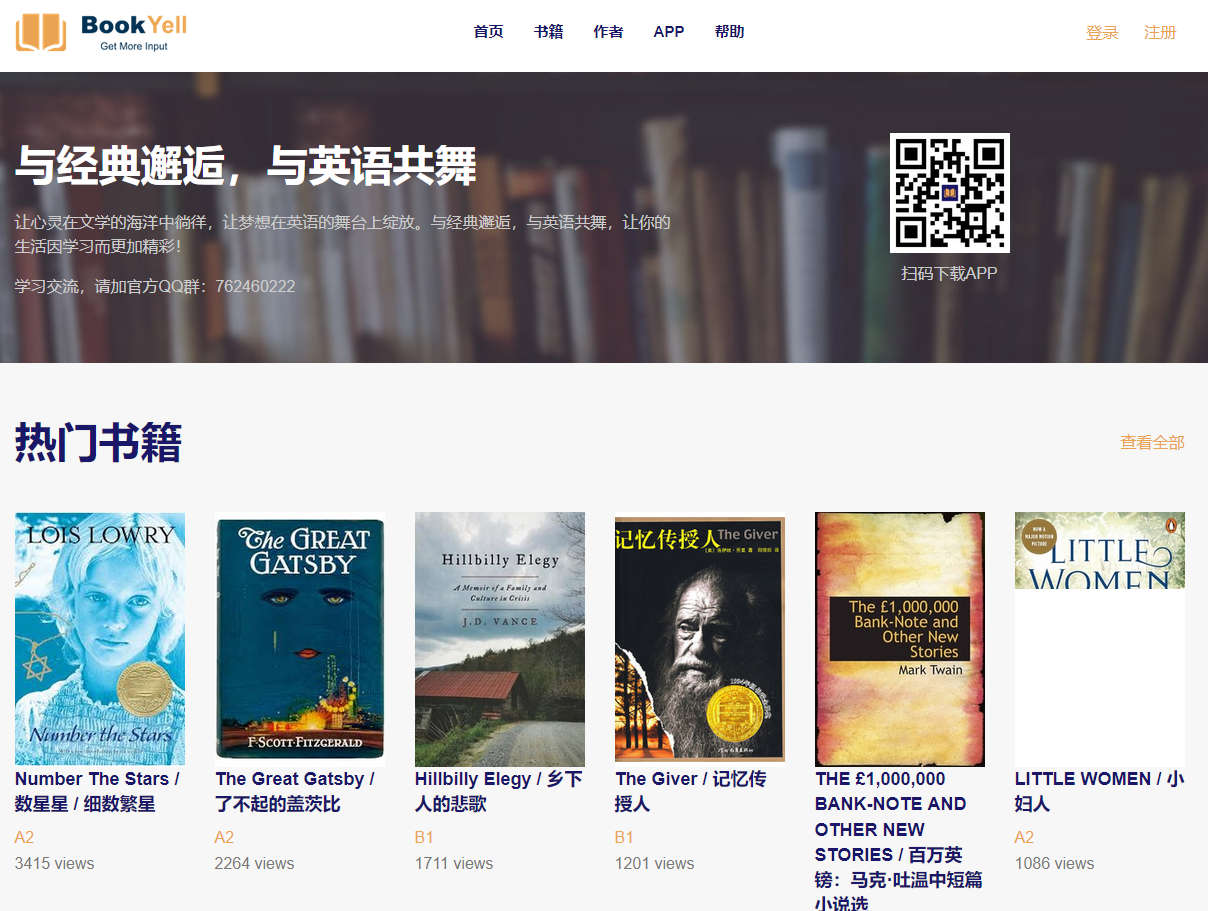
Task: Click the 1201 views count
Action: point(654,863)
